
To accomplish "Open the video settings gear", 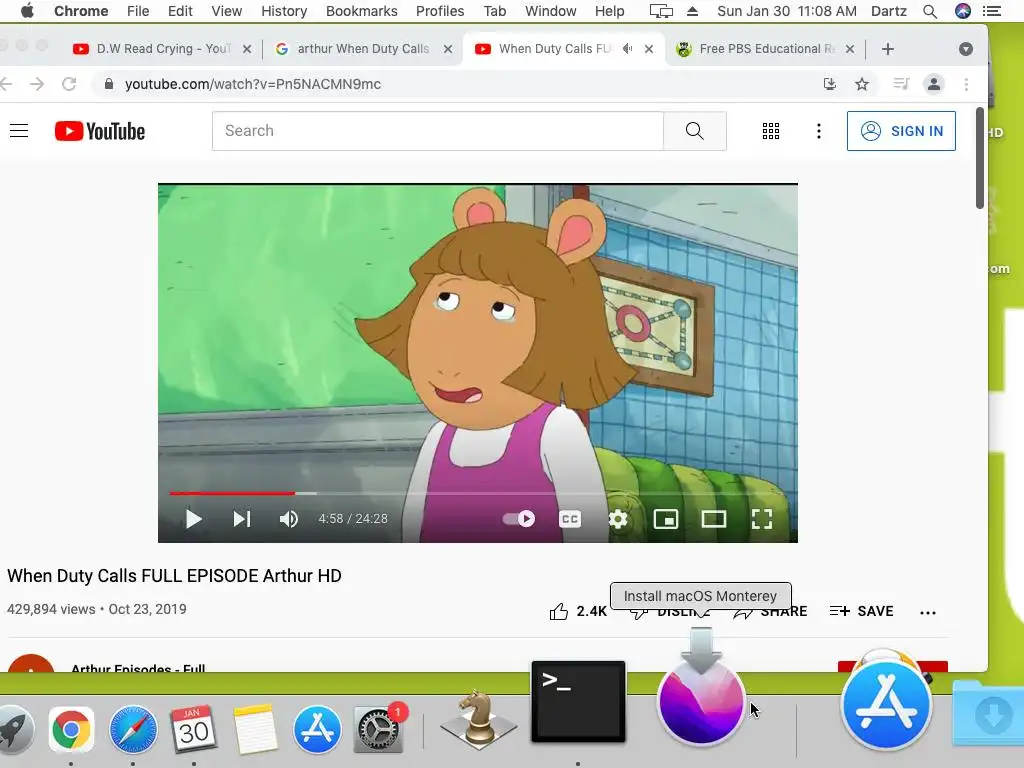I will coord(618,519).
